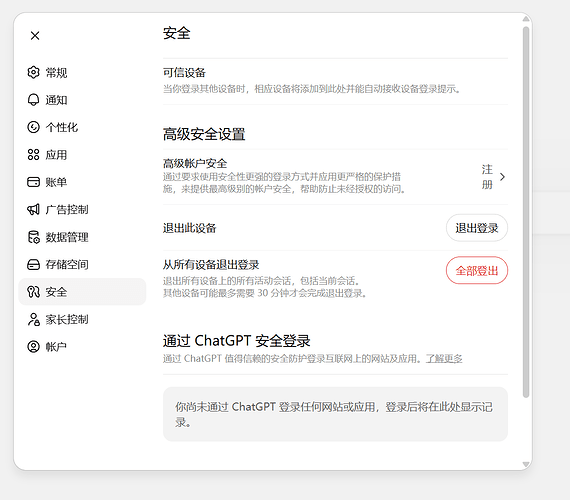Click the vertical scrollbar thumb
Screen dimensions: 570x500
tap(526, 212)
